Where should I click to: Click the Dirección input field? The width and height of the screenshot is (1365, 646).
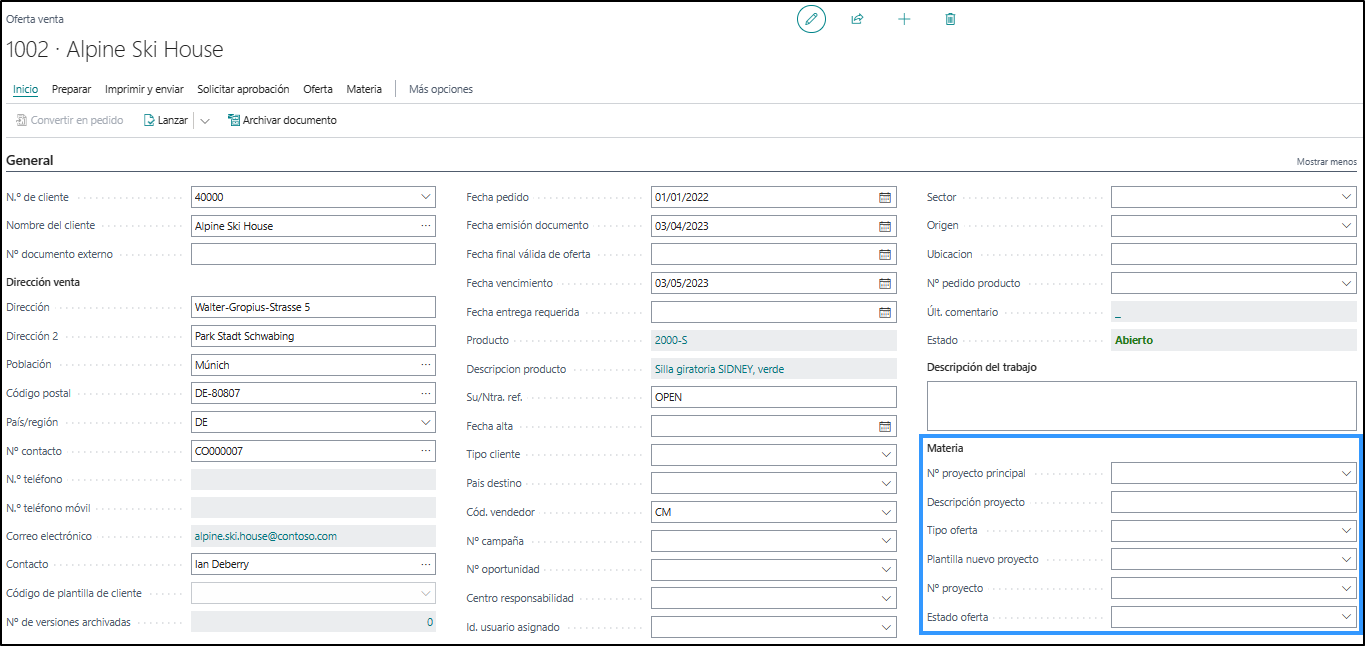(x=313, y=307)
